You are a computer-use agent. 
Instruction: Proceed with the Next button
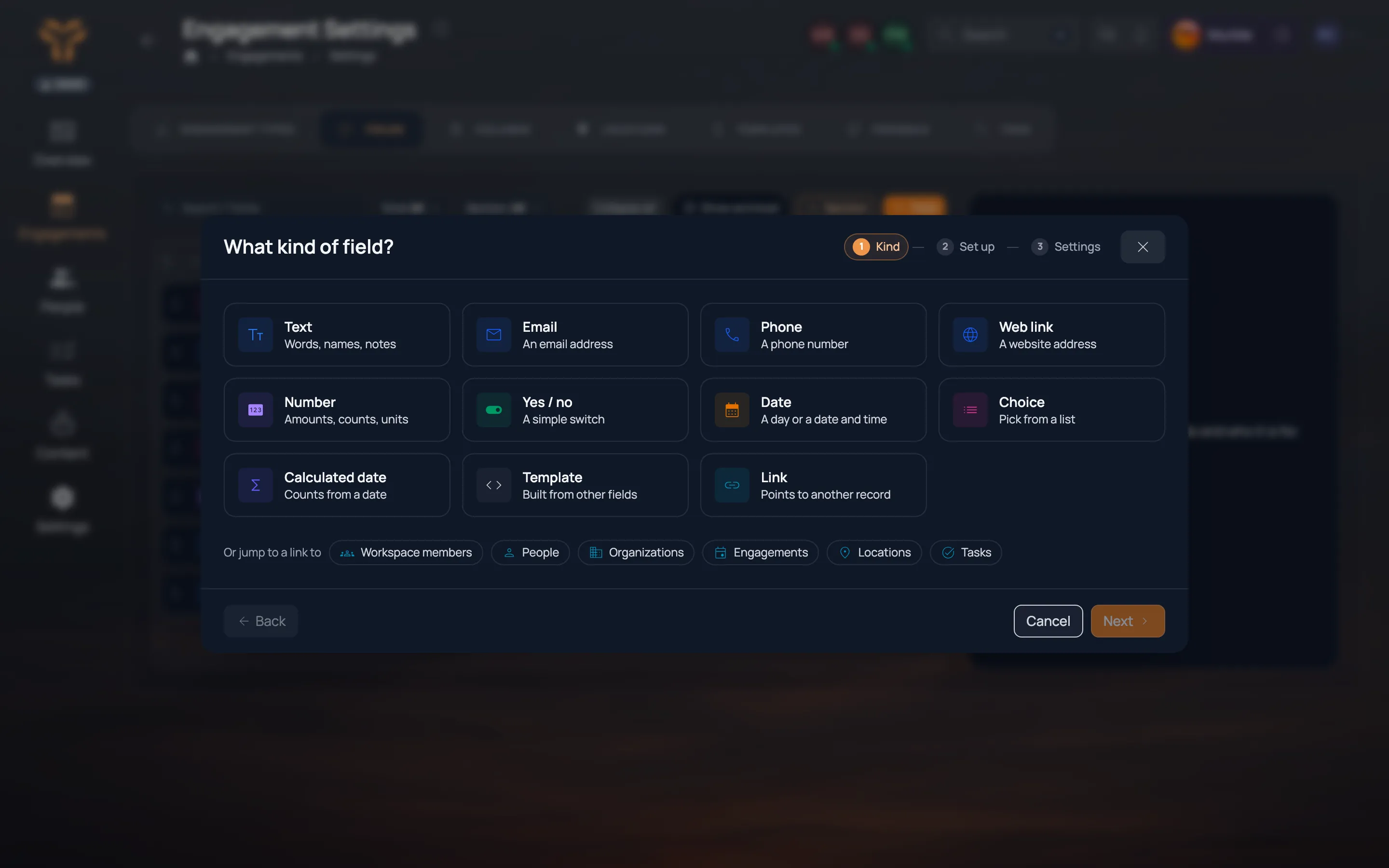tap(1128, 621)
